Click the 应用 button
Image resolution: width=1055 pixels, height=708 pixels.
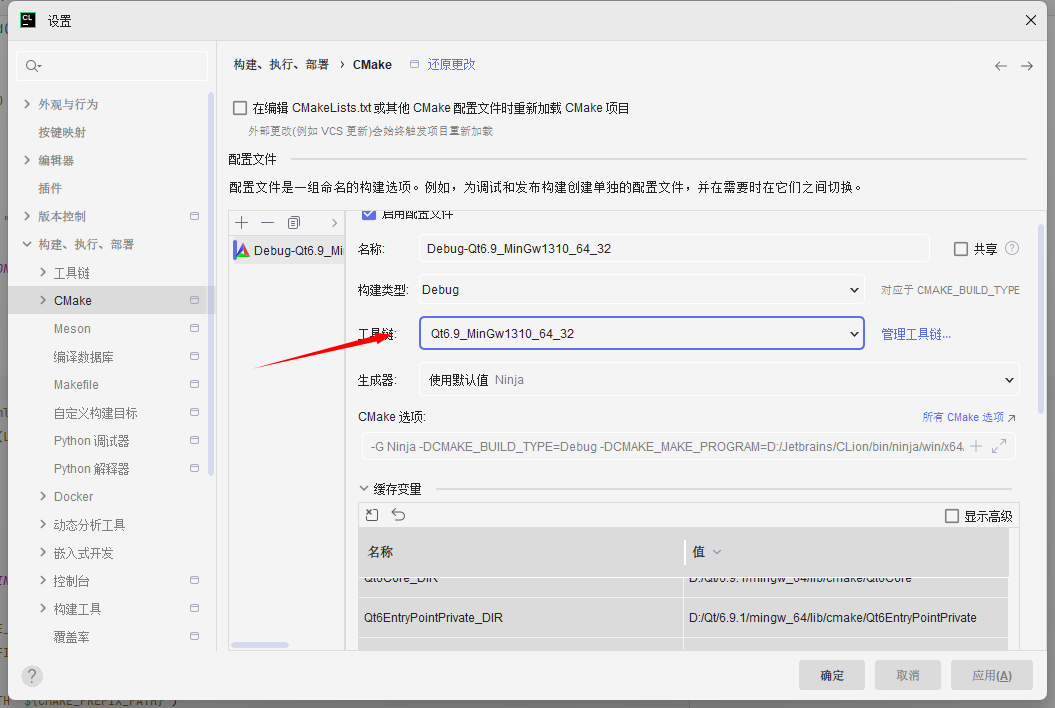pos(992,675)
